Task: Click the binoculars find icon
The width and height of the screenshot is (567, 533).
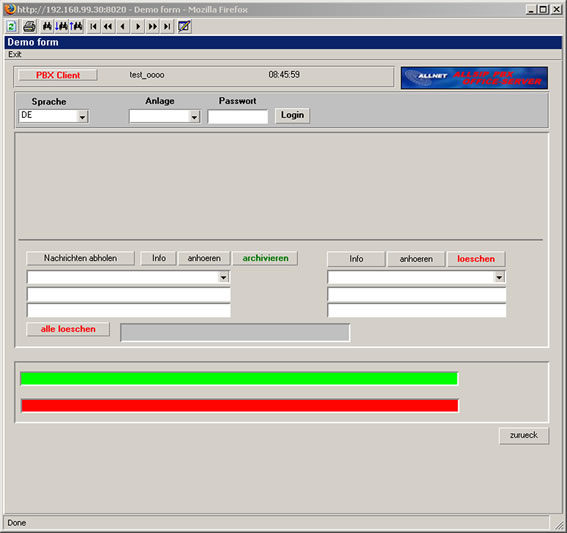Action: (x=47, y=26)
